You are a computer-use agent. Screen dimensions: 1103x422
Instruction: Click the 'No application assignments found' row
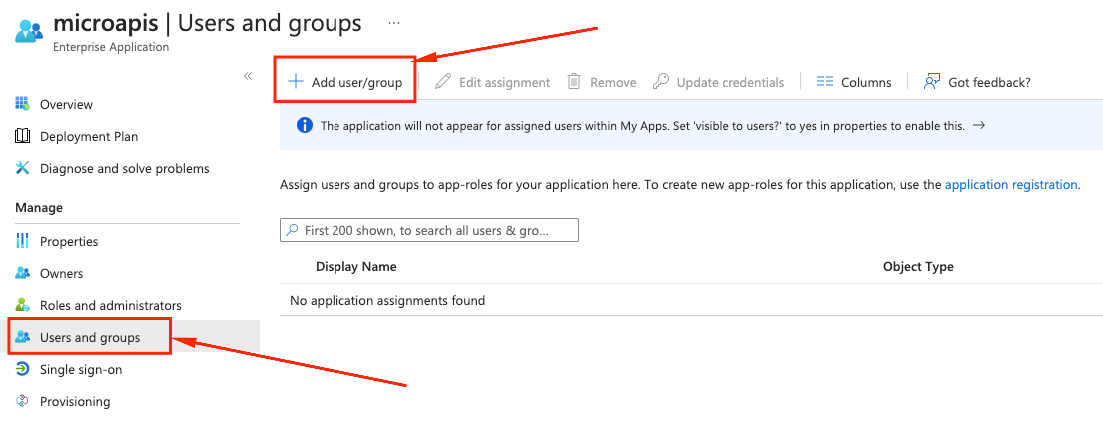pos(691,300)
